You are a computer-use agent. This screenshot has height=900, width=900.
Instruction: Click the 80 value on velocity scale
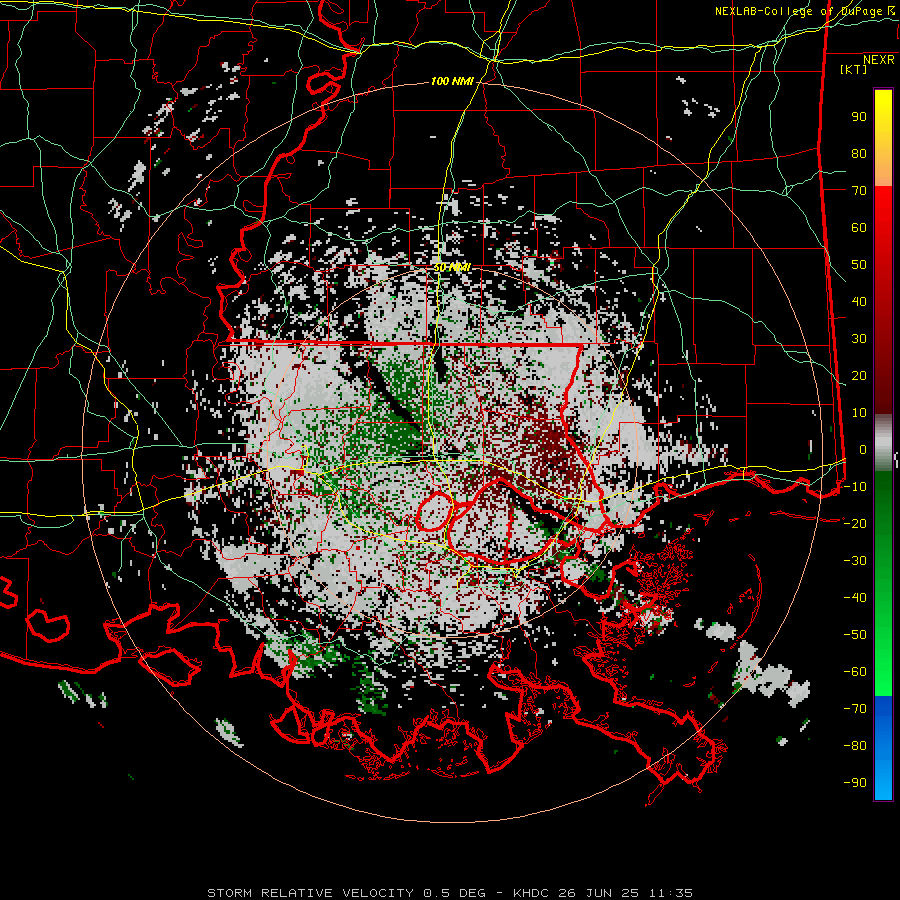859,153
